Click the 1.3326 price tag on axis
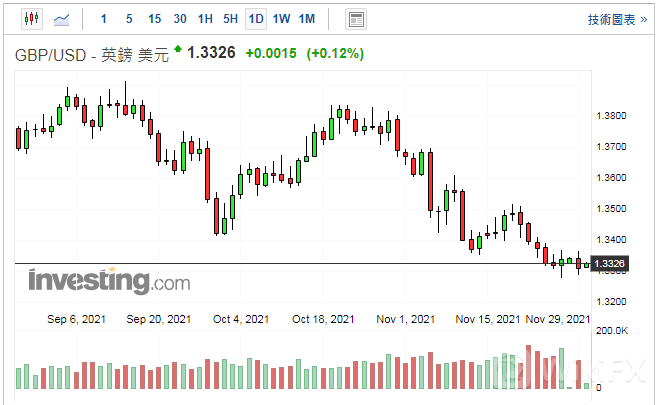This screenshot has height=405, width=657. (x=609, y=264)
